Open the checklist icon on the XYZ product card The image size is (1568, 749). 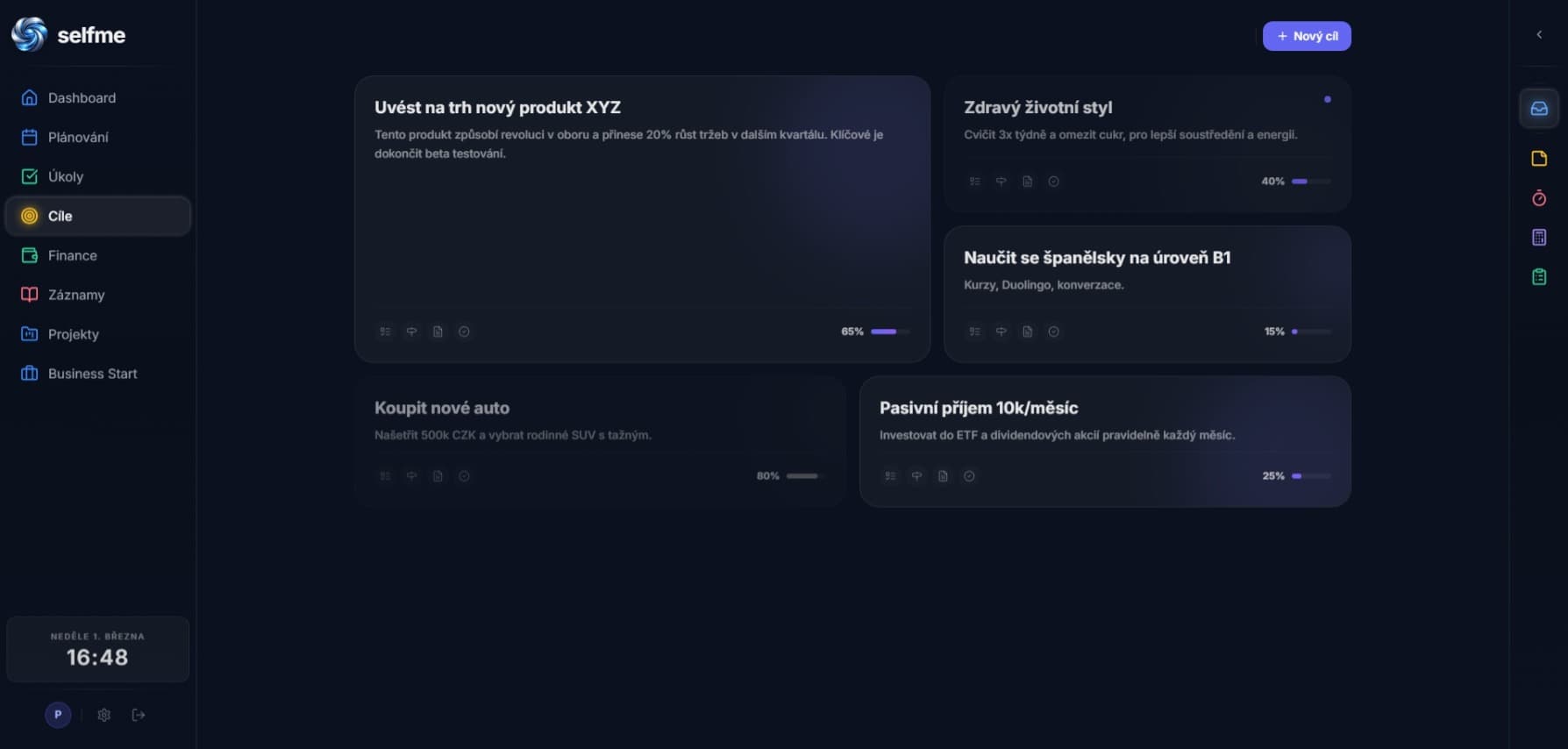tap(385, 332)
